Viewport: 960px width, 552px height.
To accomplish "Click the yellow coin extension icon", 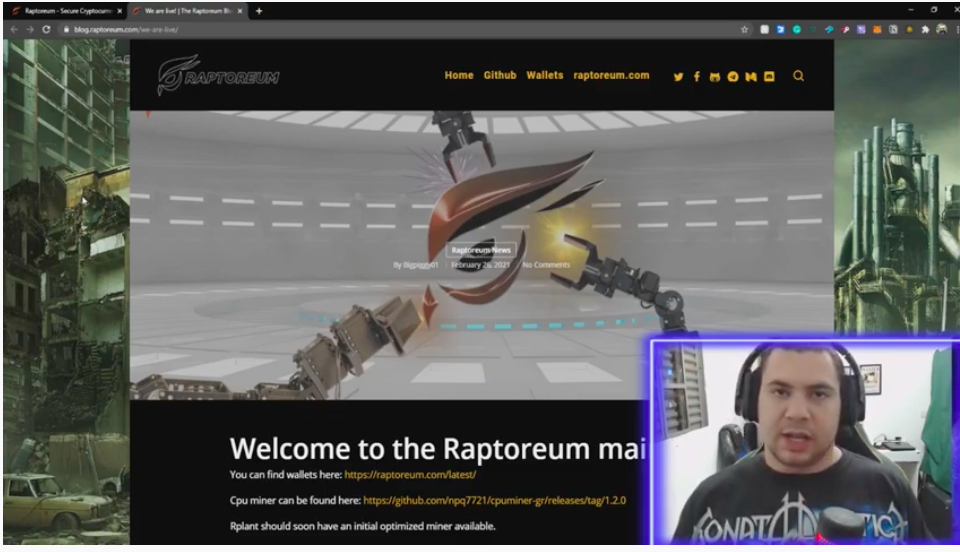I will click(909, 29).
